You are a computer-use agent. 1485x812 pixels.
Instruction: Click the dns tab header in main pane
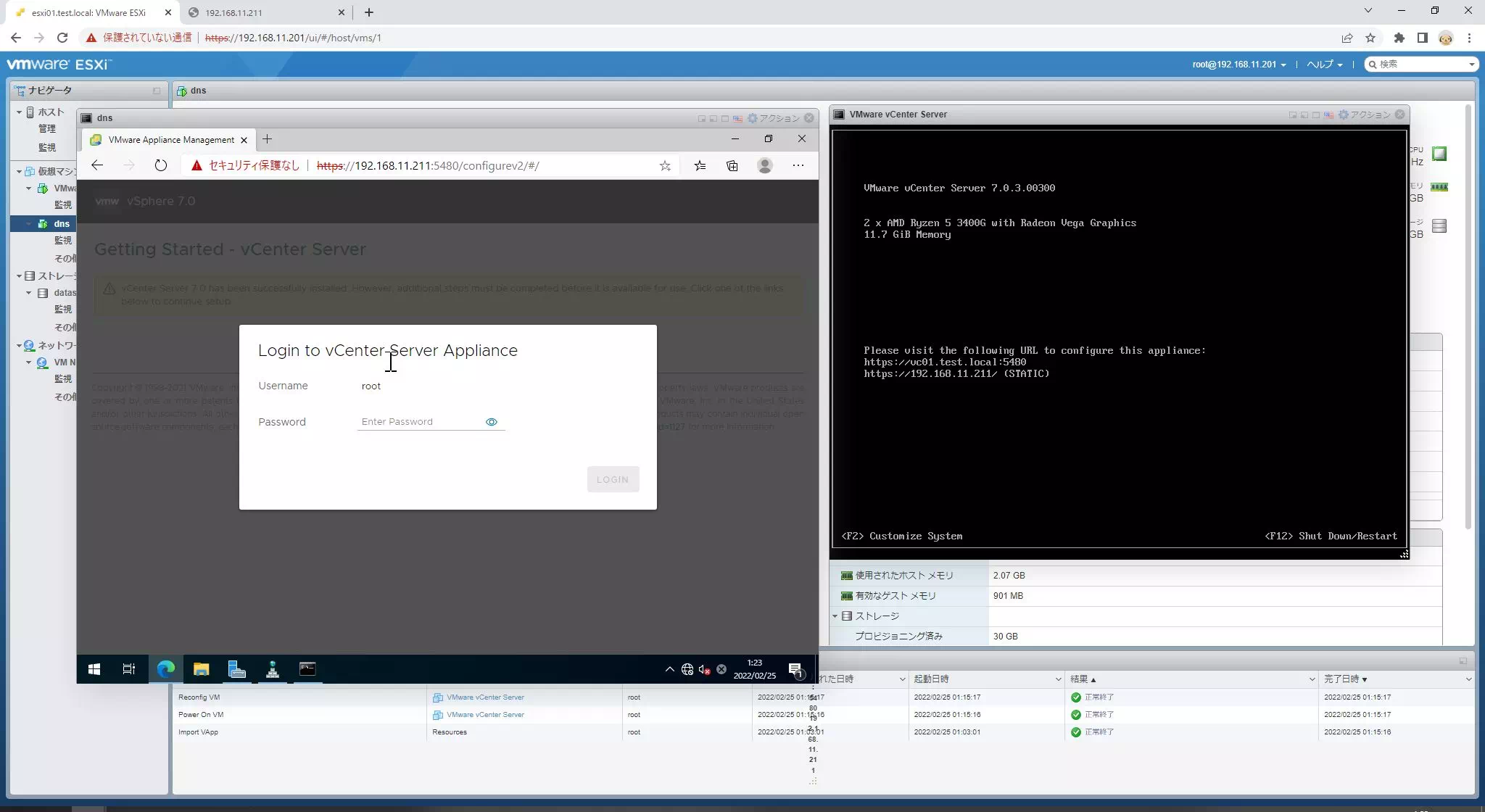pos(191,91)
